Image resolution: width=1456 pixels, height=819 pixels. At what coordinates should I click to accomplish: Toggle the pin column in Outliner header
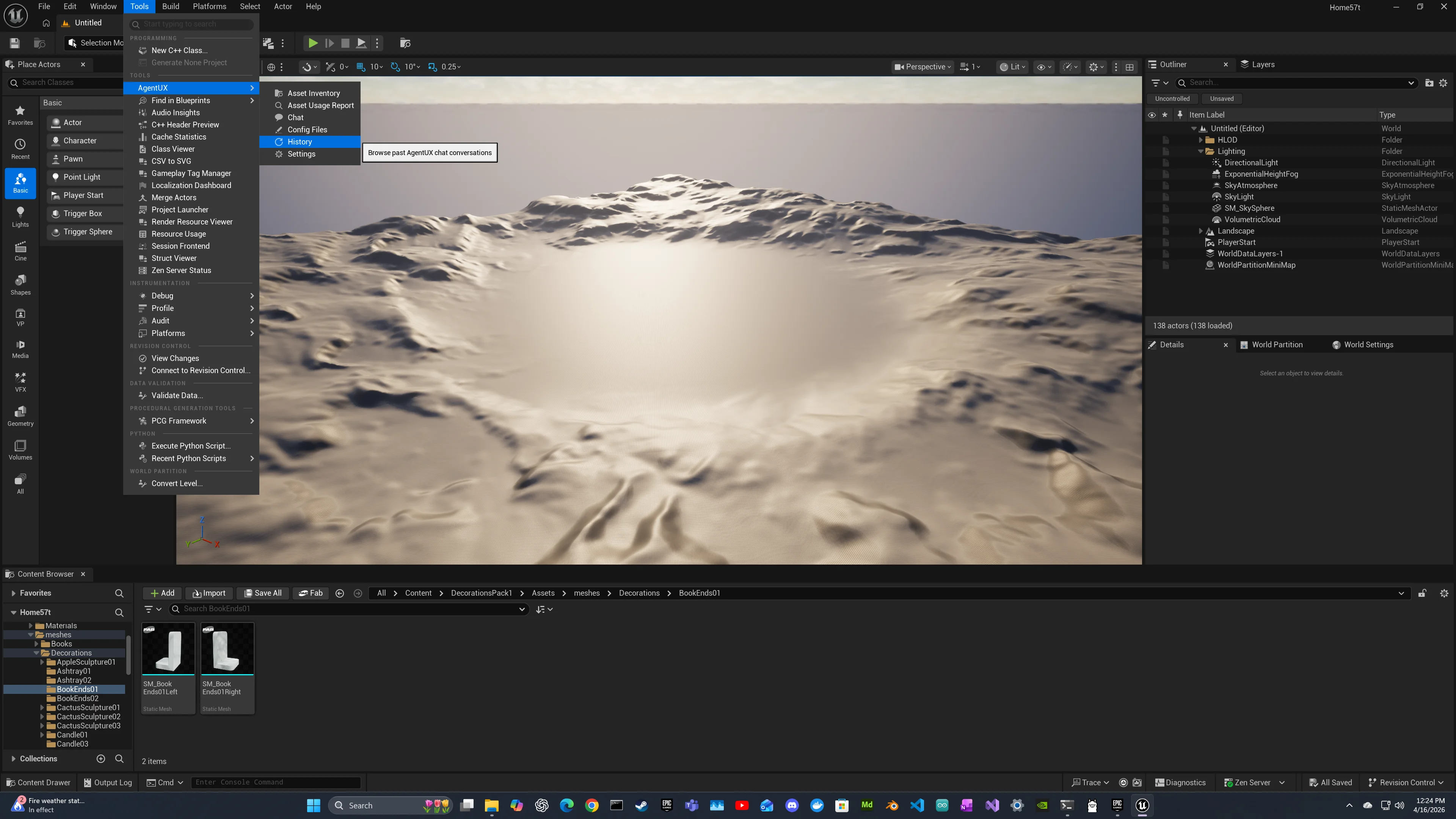point(1180,115)
